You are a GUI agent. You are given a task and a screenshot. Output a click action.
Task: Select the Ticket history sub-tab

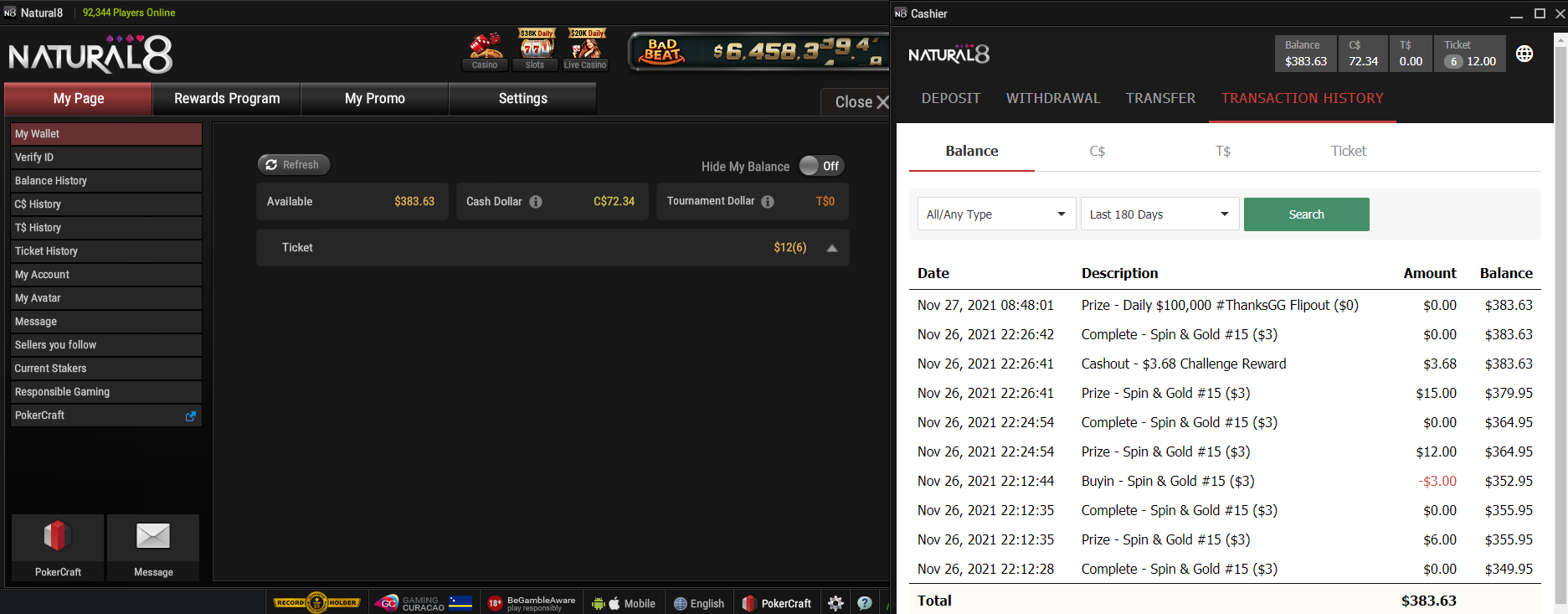pos(1349,152)
